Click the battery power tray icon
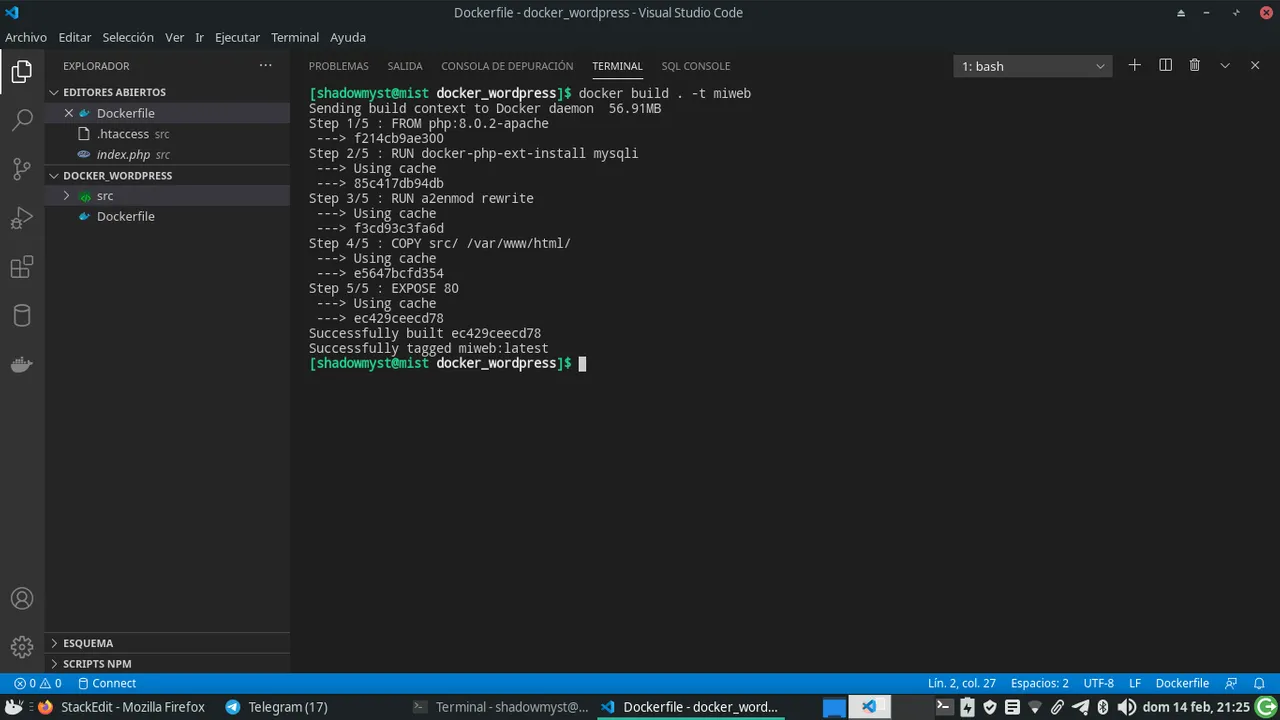The height and width of the screenshot is (720, 1280). [x=967, y=707]
